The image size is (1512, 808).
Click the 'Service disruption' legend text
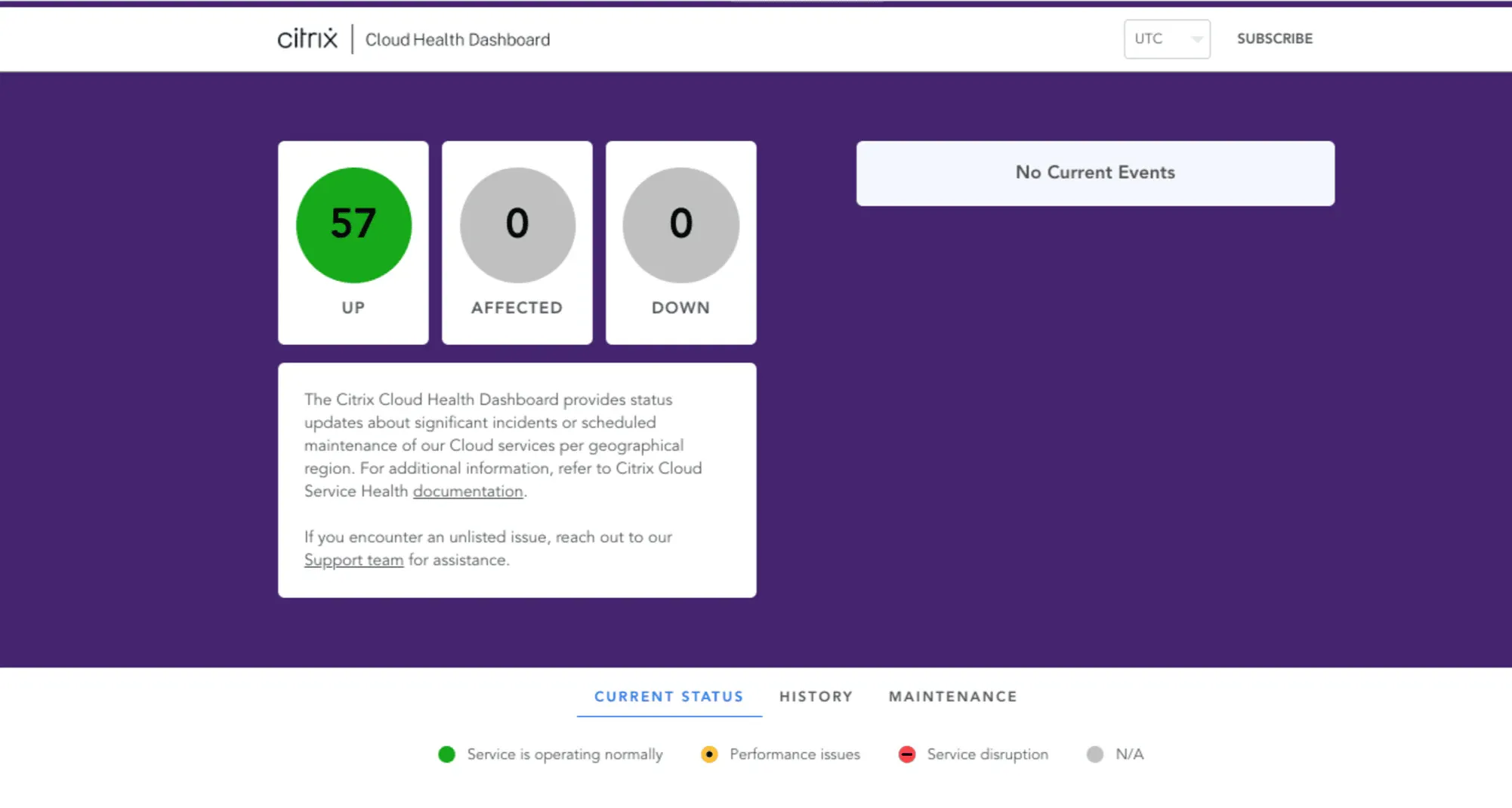(987, 754)
